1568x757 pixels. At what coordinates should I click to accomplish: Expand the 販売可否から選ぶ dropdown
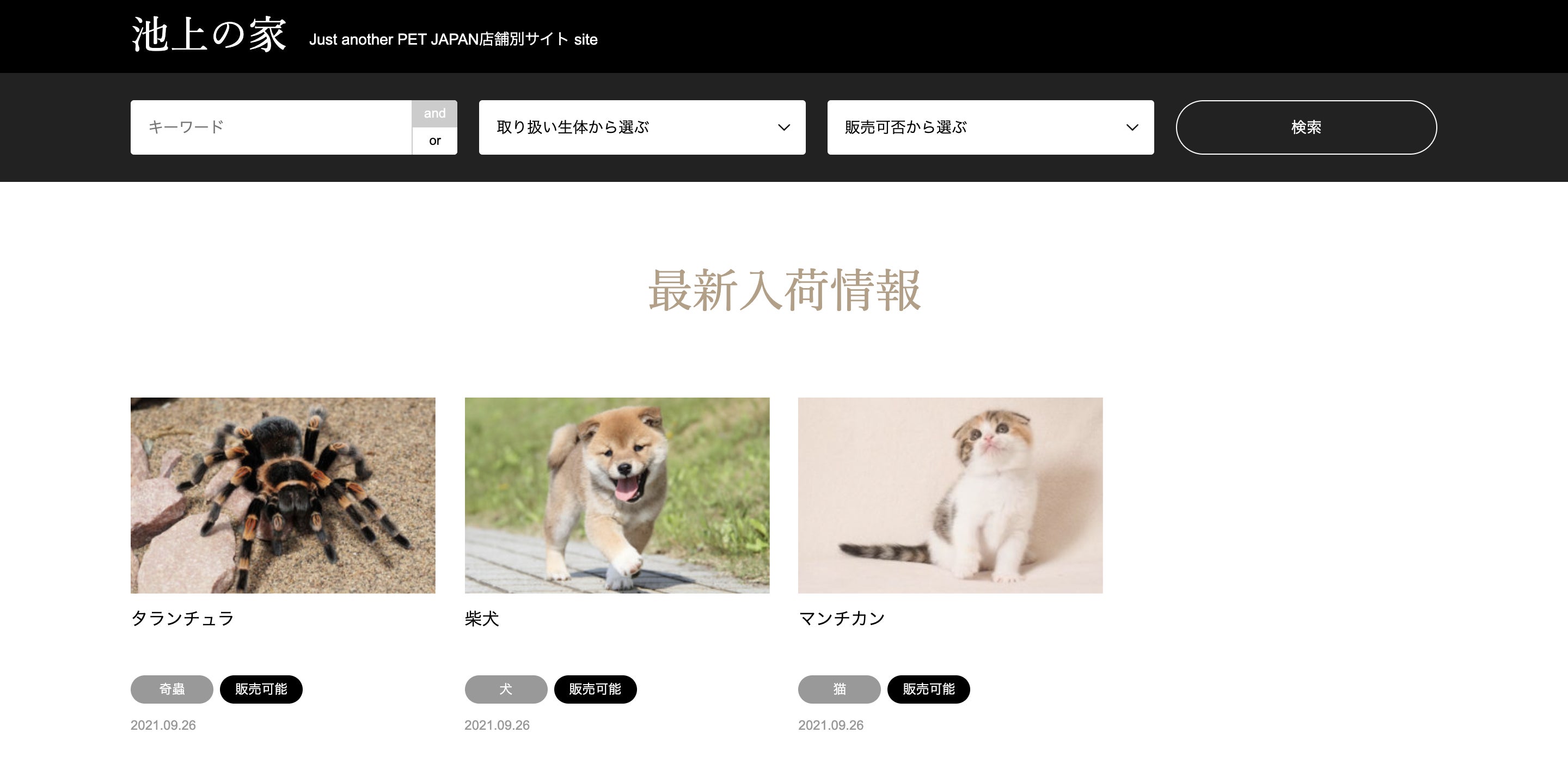990,127
